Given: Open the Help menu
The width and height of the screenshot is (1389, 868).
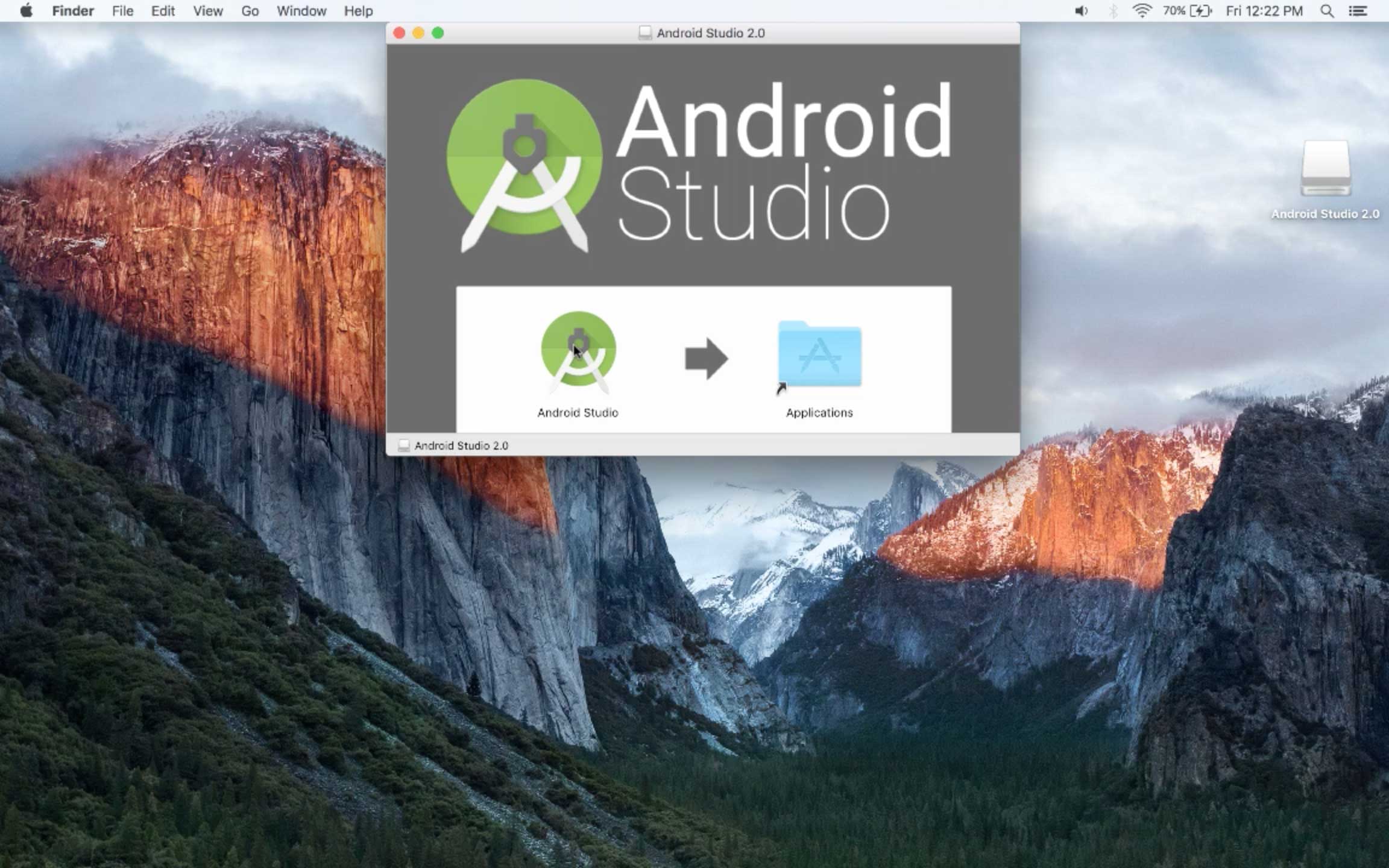Looking at the screenshot, I should [x=357, y=11].
